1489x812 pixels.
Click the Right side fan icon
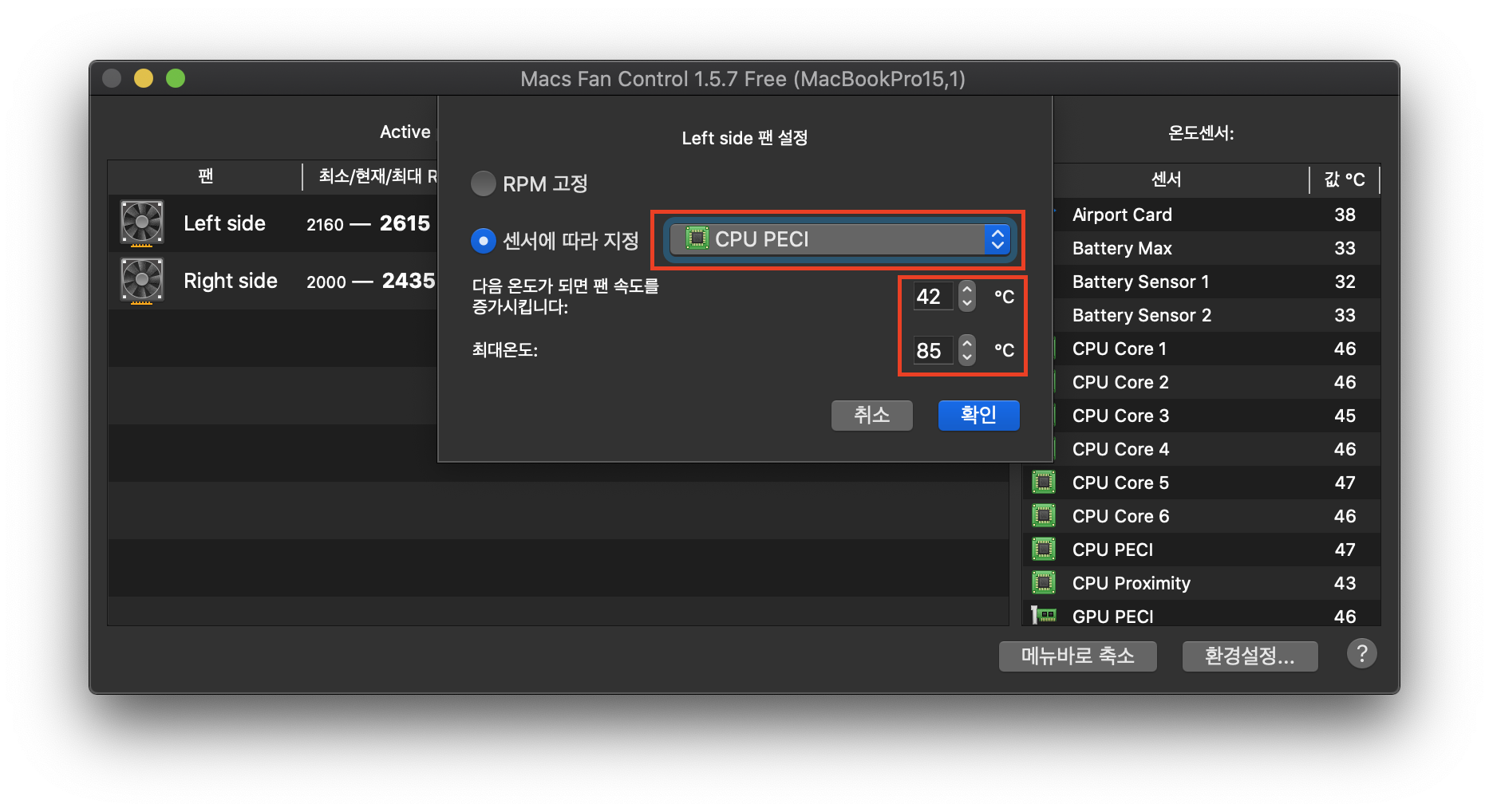pos(142,281)
